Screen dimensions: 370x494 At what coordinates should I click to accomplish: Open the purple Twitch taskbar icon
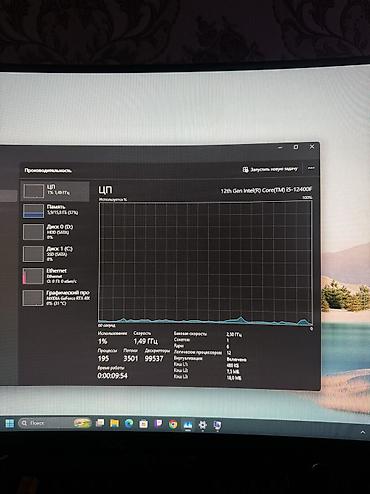click(158, 424)
